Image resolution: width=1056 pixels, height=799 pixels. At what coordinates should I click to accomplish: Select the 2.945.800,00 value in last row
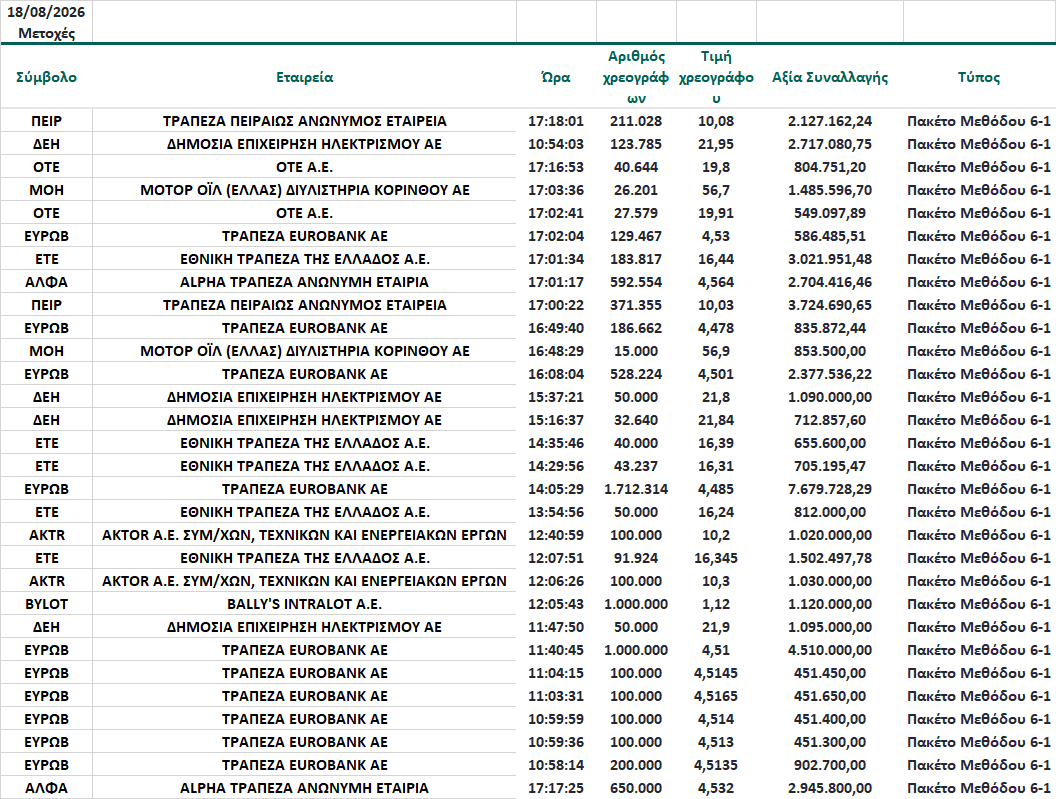click(x=830, y=788)
